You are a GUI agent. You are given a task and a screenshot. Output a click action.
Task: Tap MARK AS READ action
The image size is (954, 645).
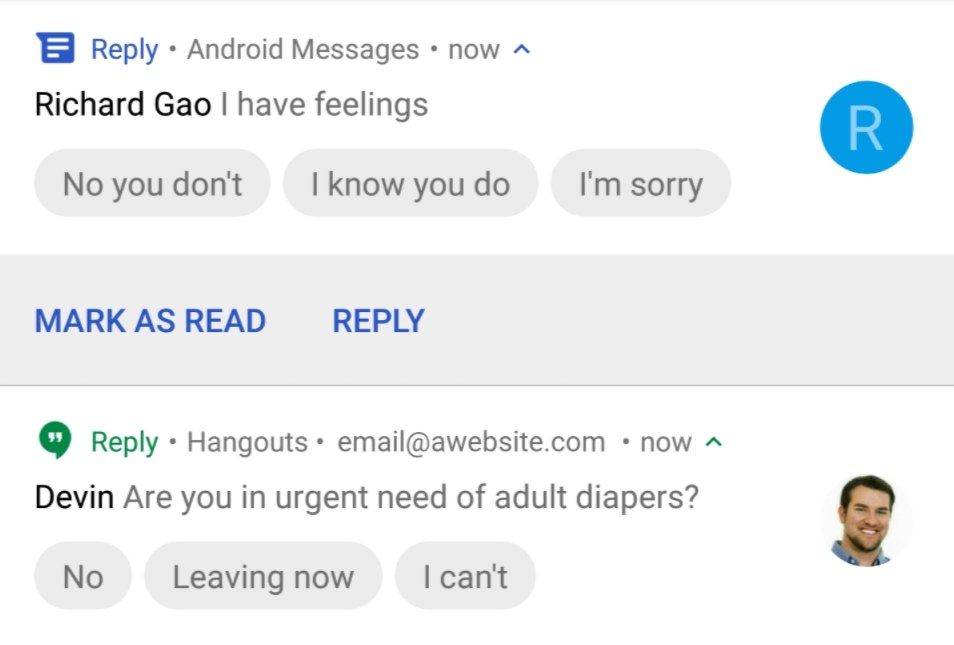pos(150,321)
